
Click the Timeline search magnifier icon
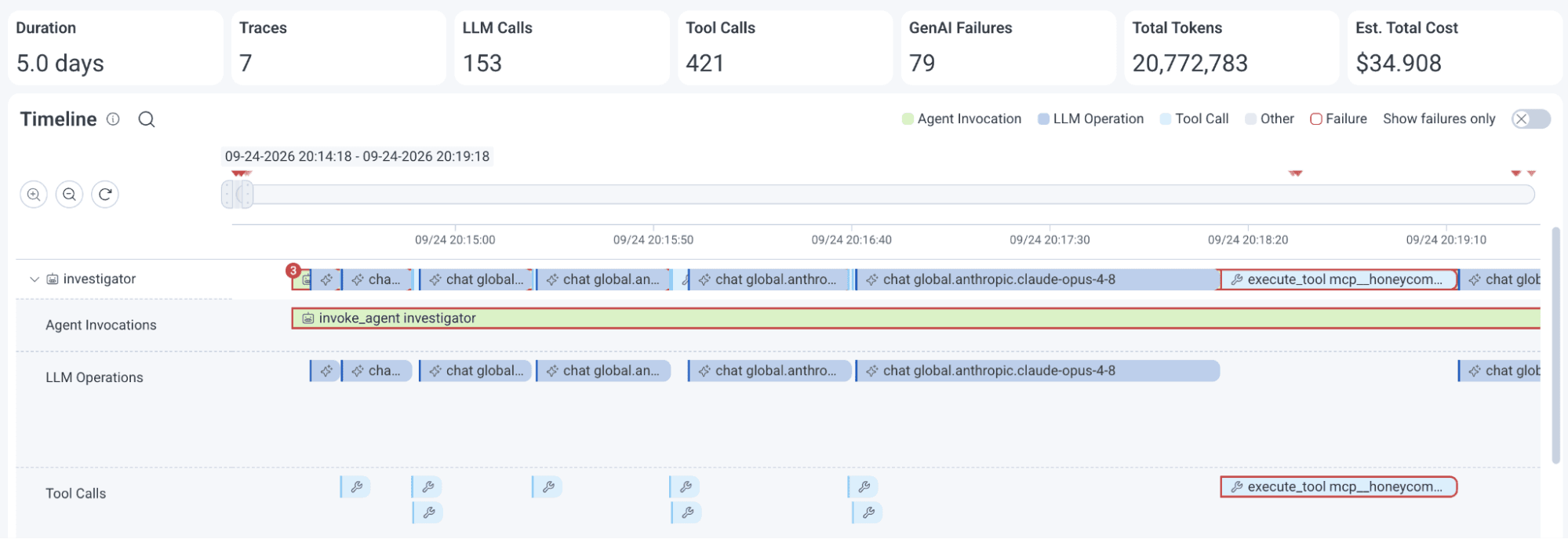point(147,119)
